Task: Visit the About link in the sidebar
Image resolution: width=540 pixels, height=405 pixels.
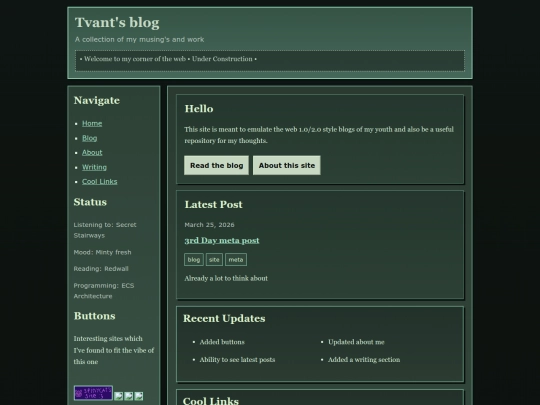Action: [92, 153]
